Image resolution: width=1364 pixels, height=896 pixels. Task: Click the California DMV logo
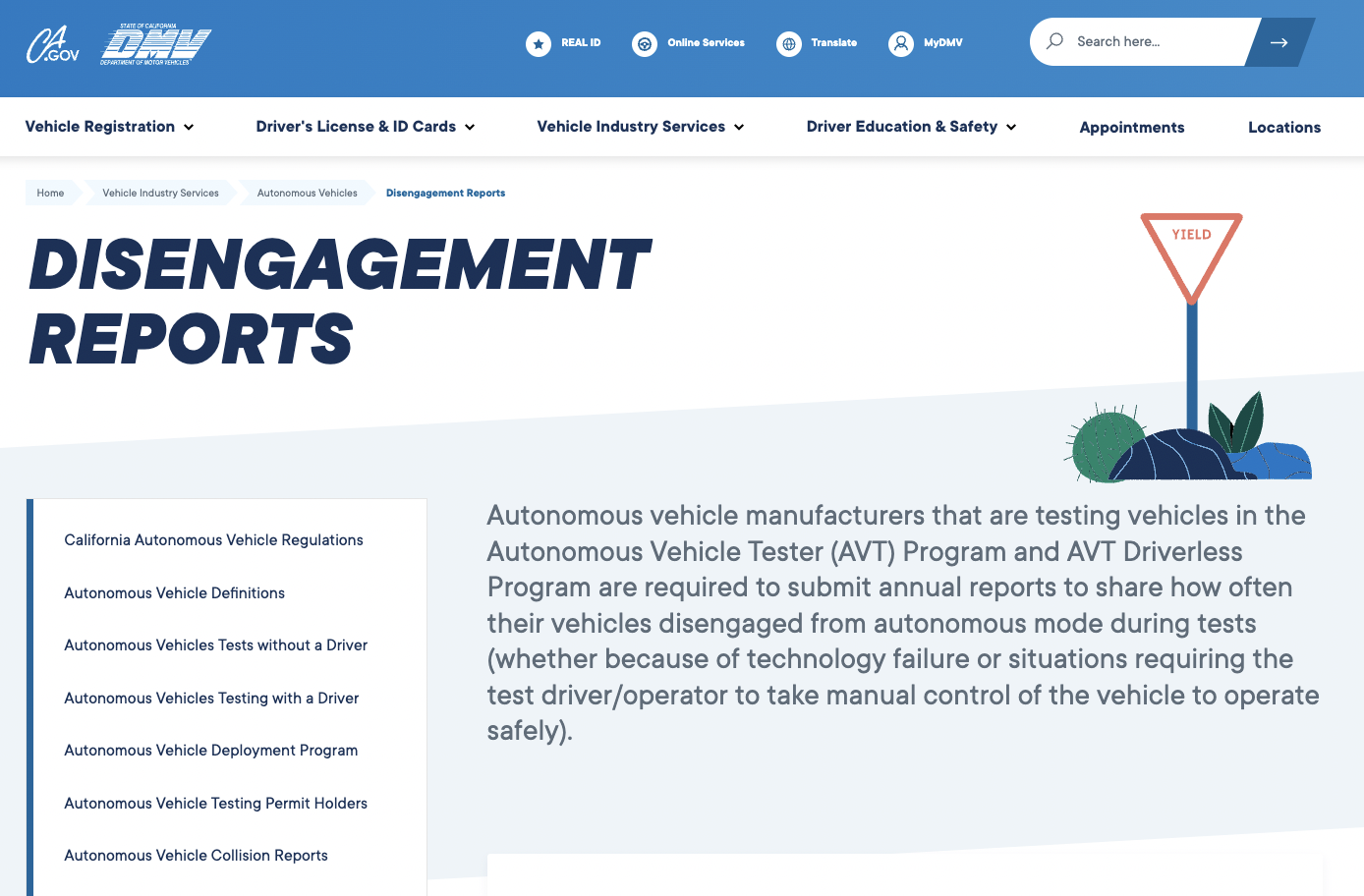click(155, 44)
